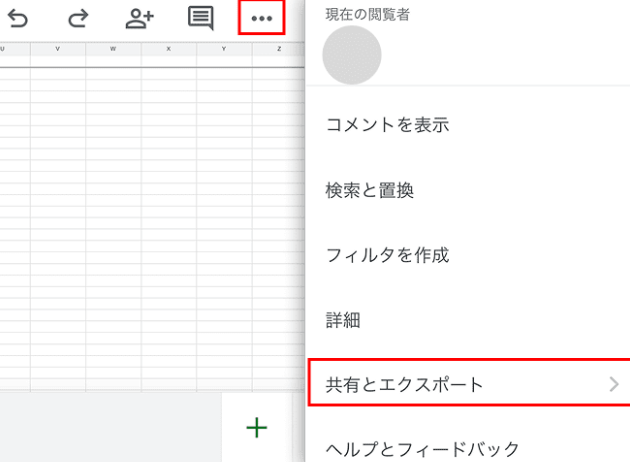Select column W header

click(x=112, y=49)
